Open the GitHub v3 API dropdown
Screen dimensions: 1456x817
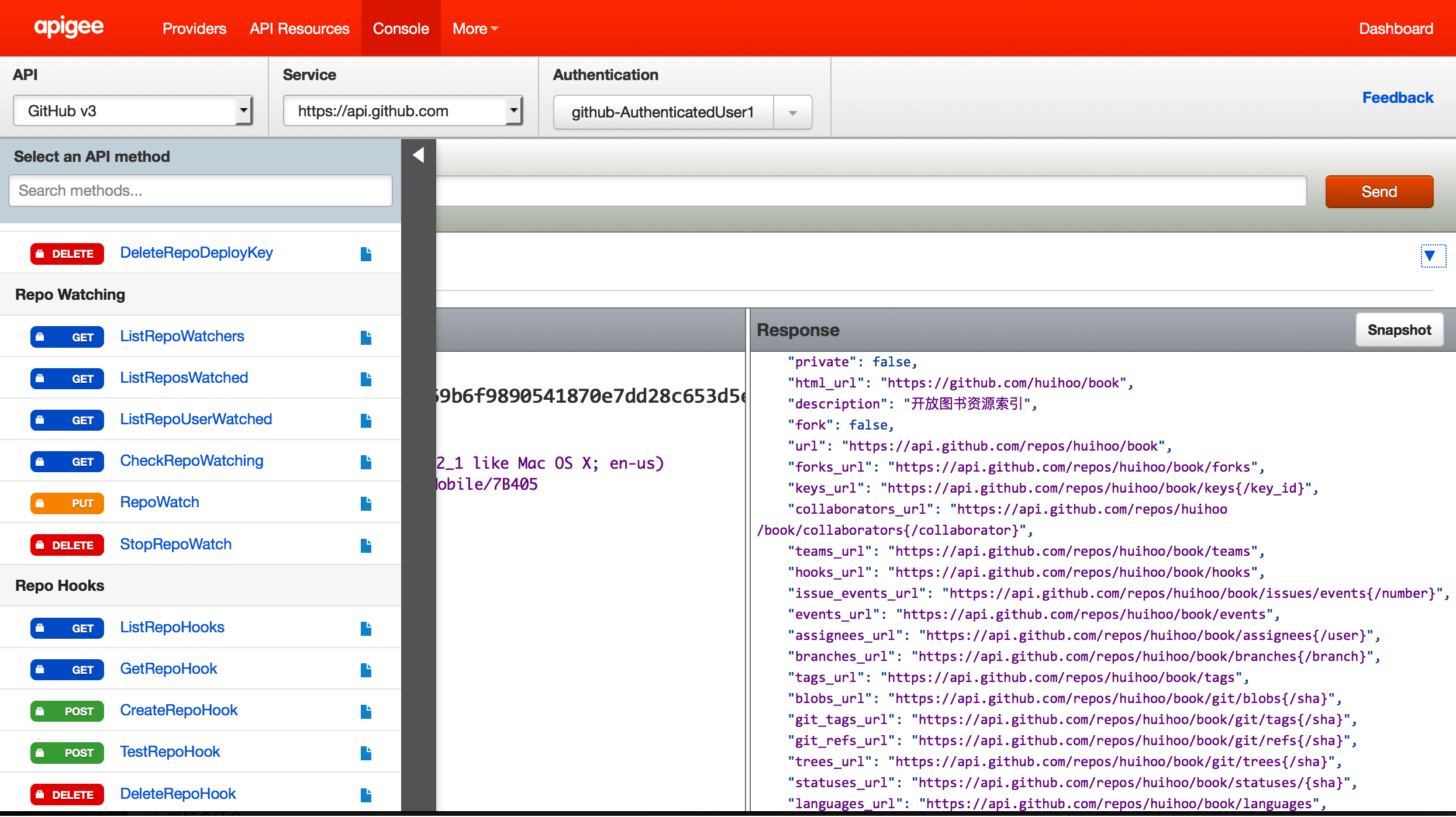133,111
